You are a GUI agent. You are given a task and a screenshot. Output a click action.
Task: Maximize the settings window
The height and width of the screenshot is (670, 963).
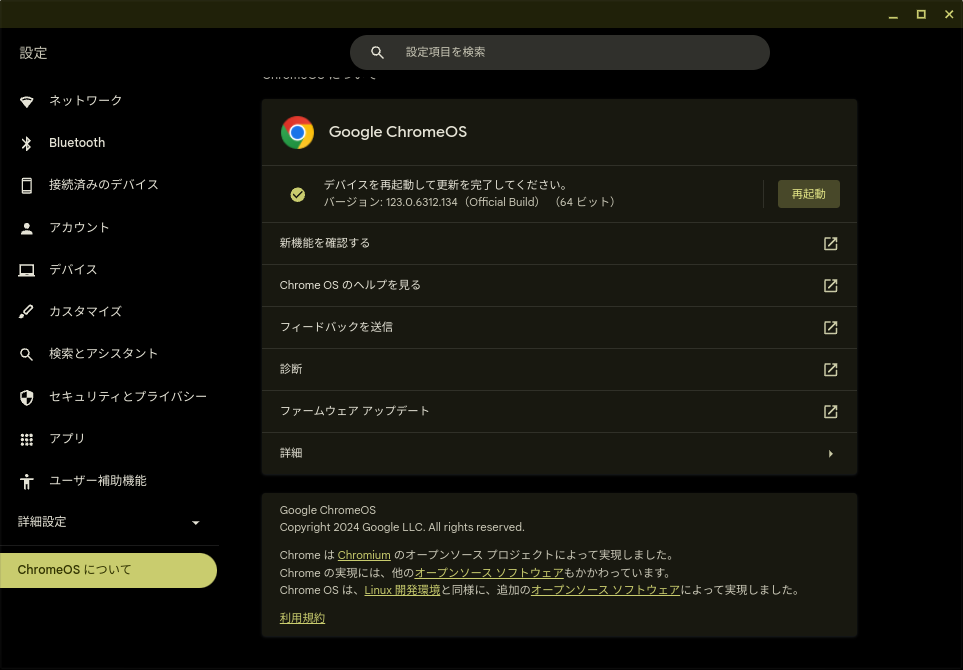pyautogui.click(x=921, y=14)
